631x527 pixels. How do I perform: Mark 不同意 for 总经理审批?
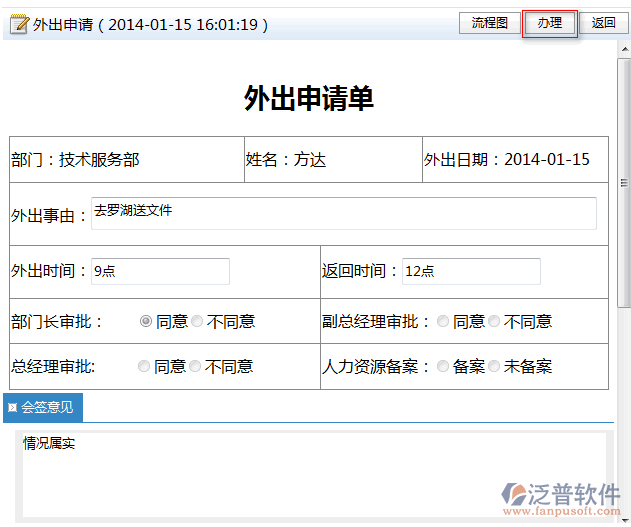196,366
